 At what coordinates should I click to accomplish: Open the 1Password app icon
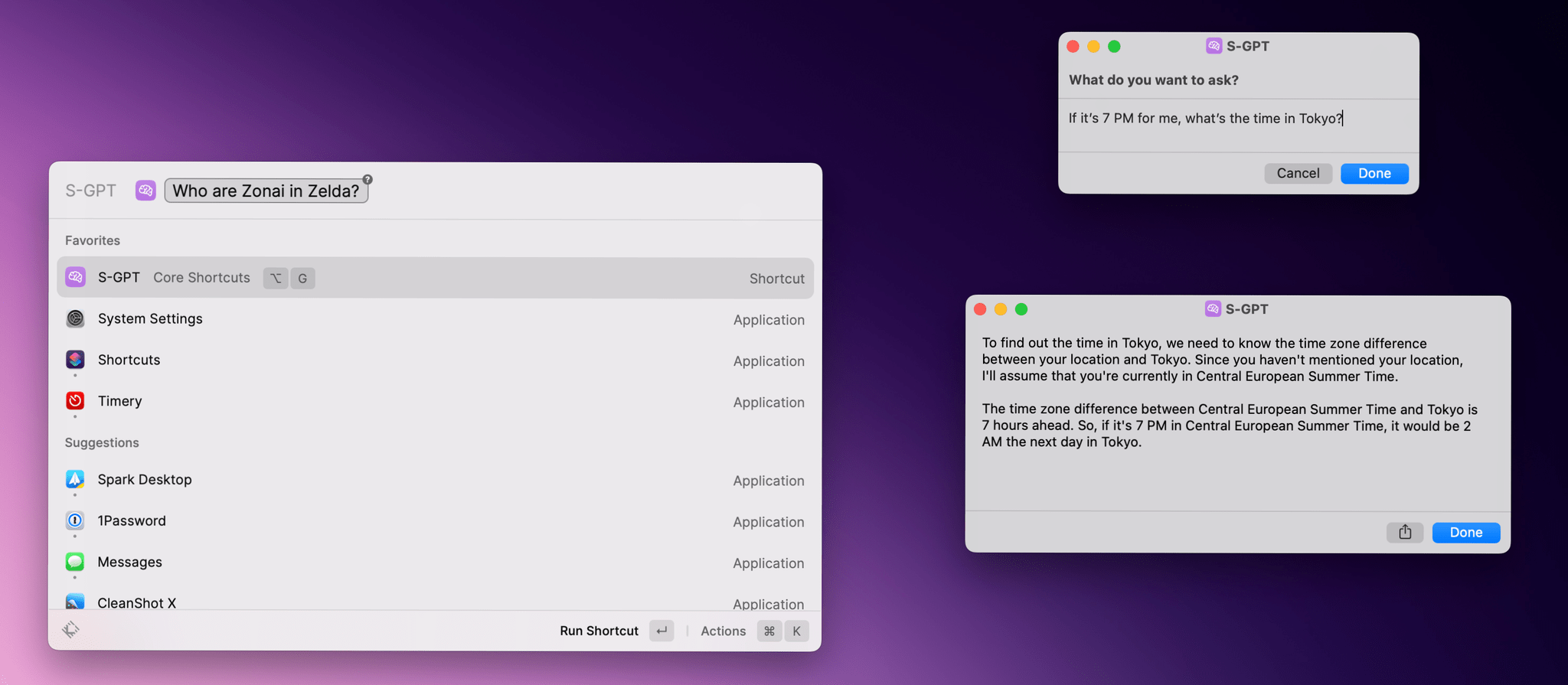tap(75, 520)
